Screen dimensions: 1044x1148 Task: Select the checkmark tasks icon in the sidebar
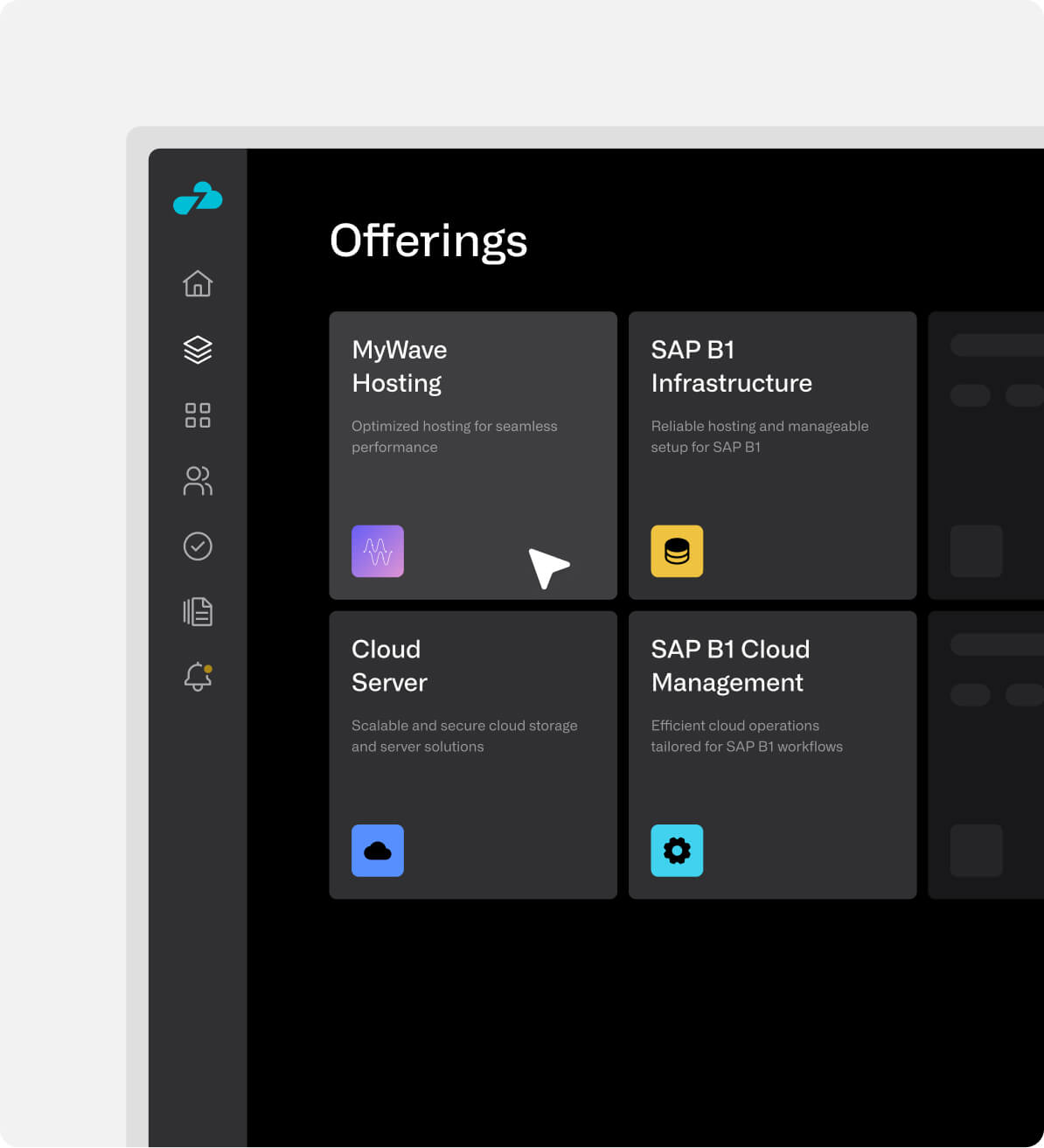click(198, 546)
